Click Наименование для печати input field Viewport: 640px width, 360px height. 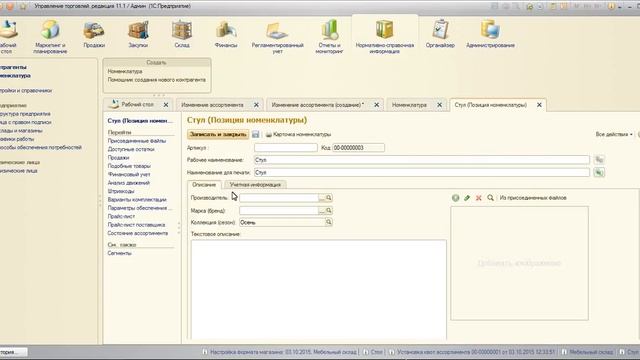pos(422,173)
